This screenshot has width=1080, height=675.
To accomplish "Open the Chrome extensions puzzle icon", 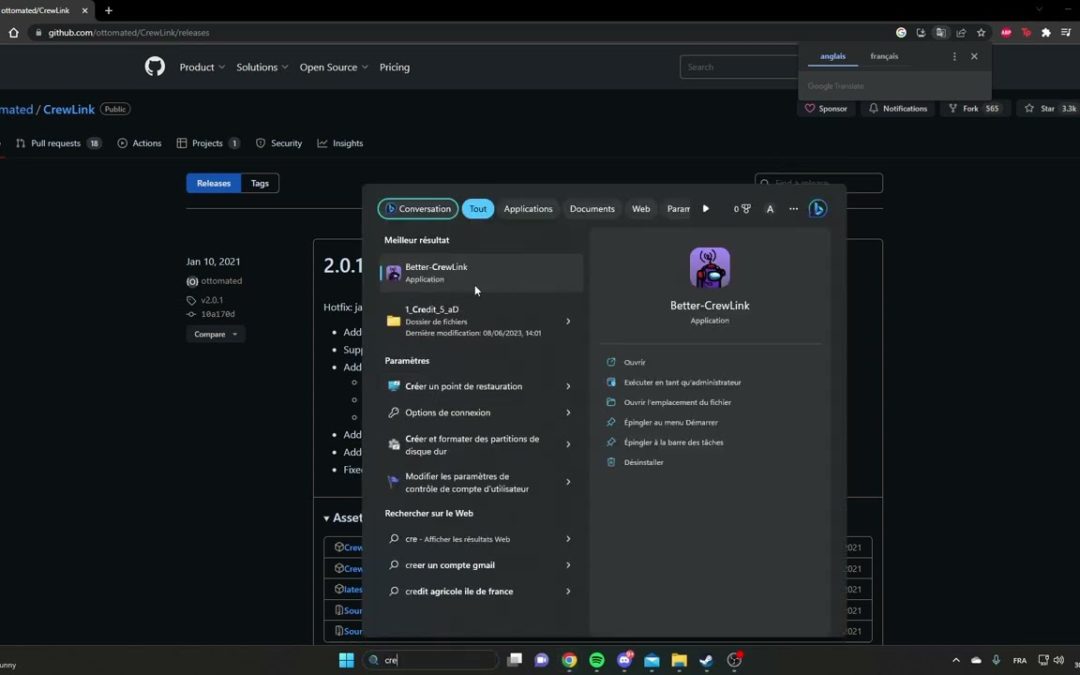I will pyautogui.click(x=1046, y=32).
